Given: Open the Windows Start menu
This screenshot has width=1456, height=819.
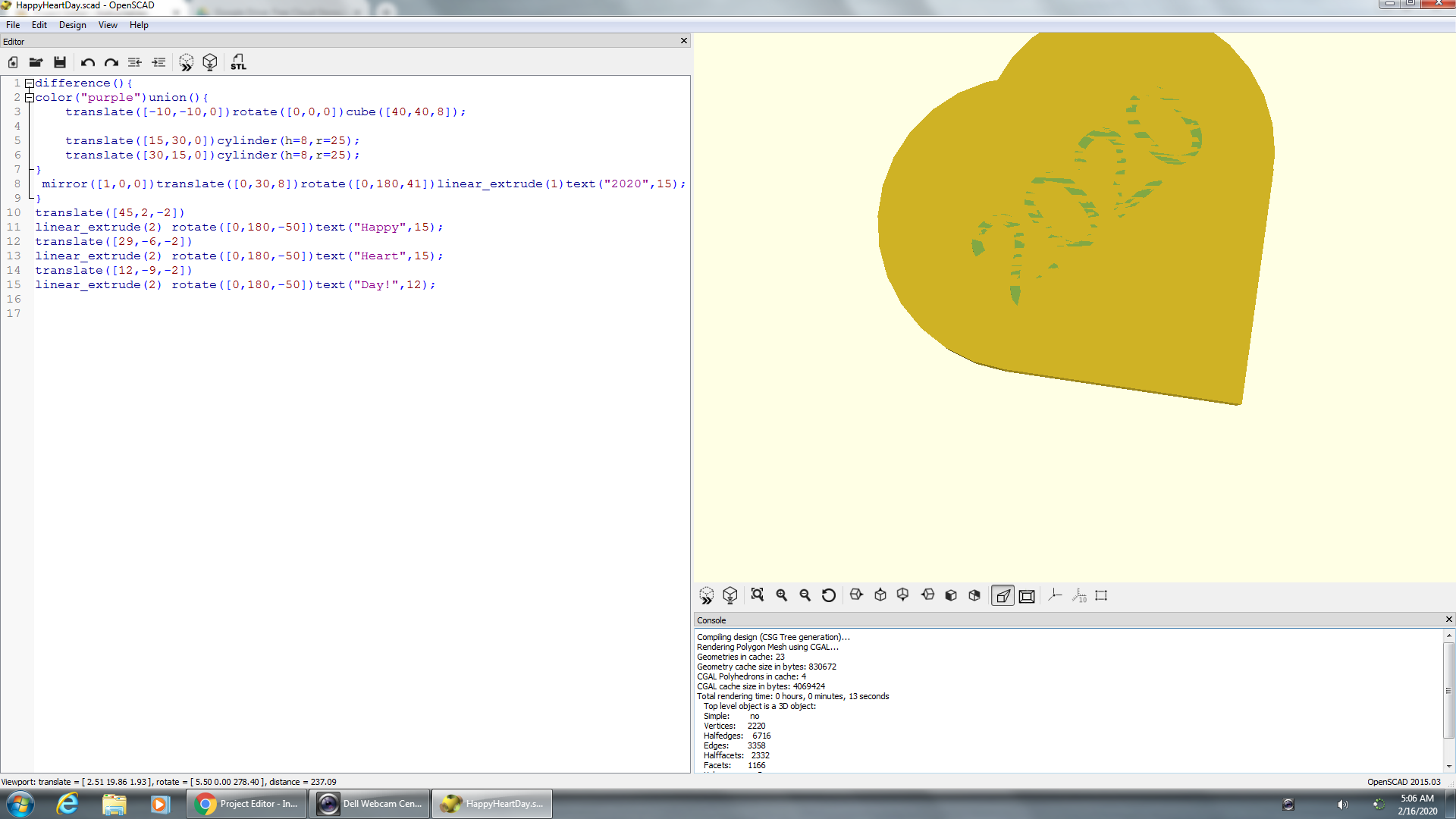Looking at the screenshot, I should coord(20,804).
